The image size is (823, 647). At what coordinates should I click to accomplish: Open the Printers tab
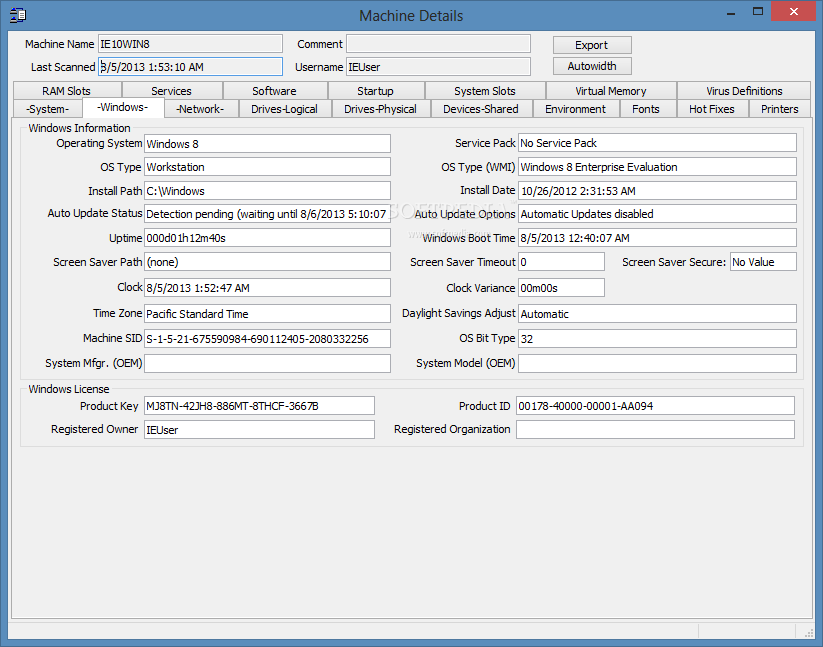point(779,109)
